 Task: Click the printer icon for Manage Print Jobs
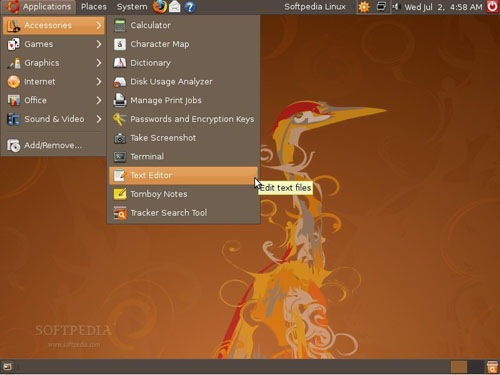120,100
